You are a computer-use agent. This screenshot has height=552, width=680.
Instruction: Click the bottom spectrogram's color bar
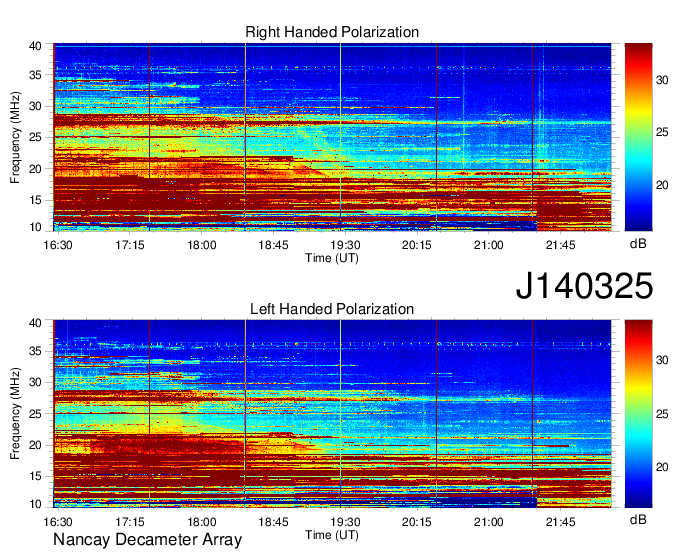click(638, 414)
